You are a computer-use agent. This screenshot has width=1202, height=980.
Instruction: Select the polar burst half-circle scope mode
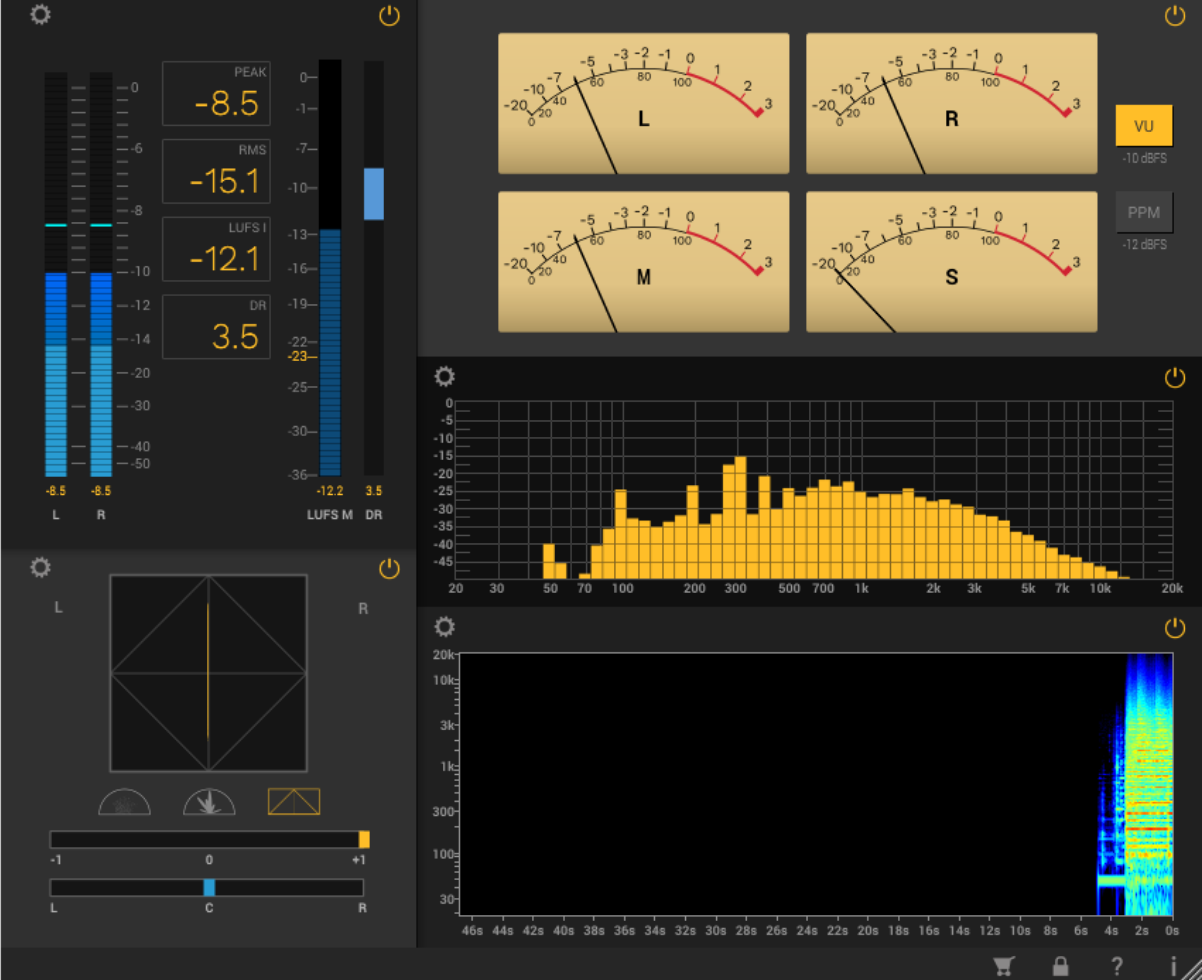tap(209, 801)
